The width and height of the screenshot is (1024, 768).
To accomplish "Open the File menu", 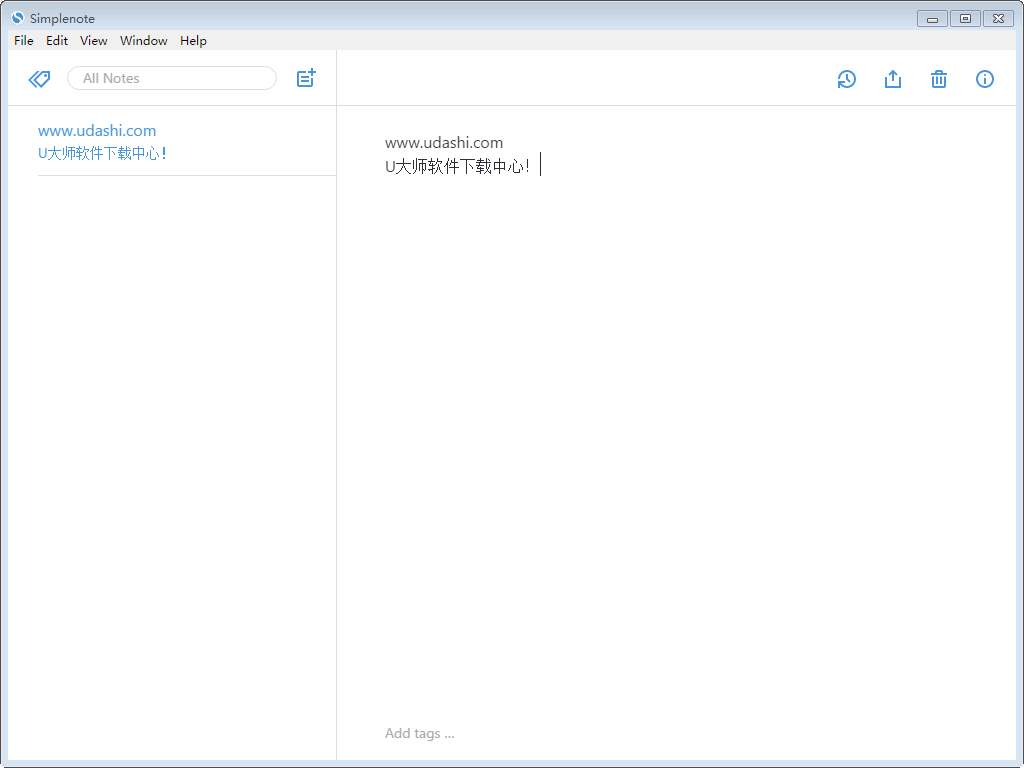I will click(24, 40).
